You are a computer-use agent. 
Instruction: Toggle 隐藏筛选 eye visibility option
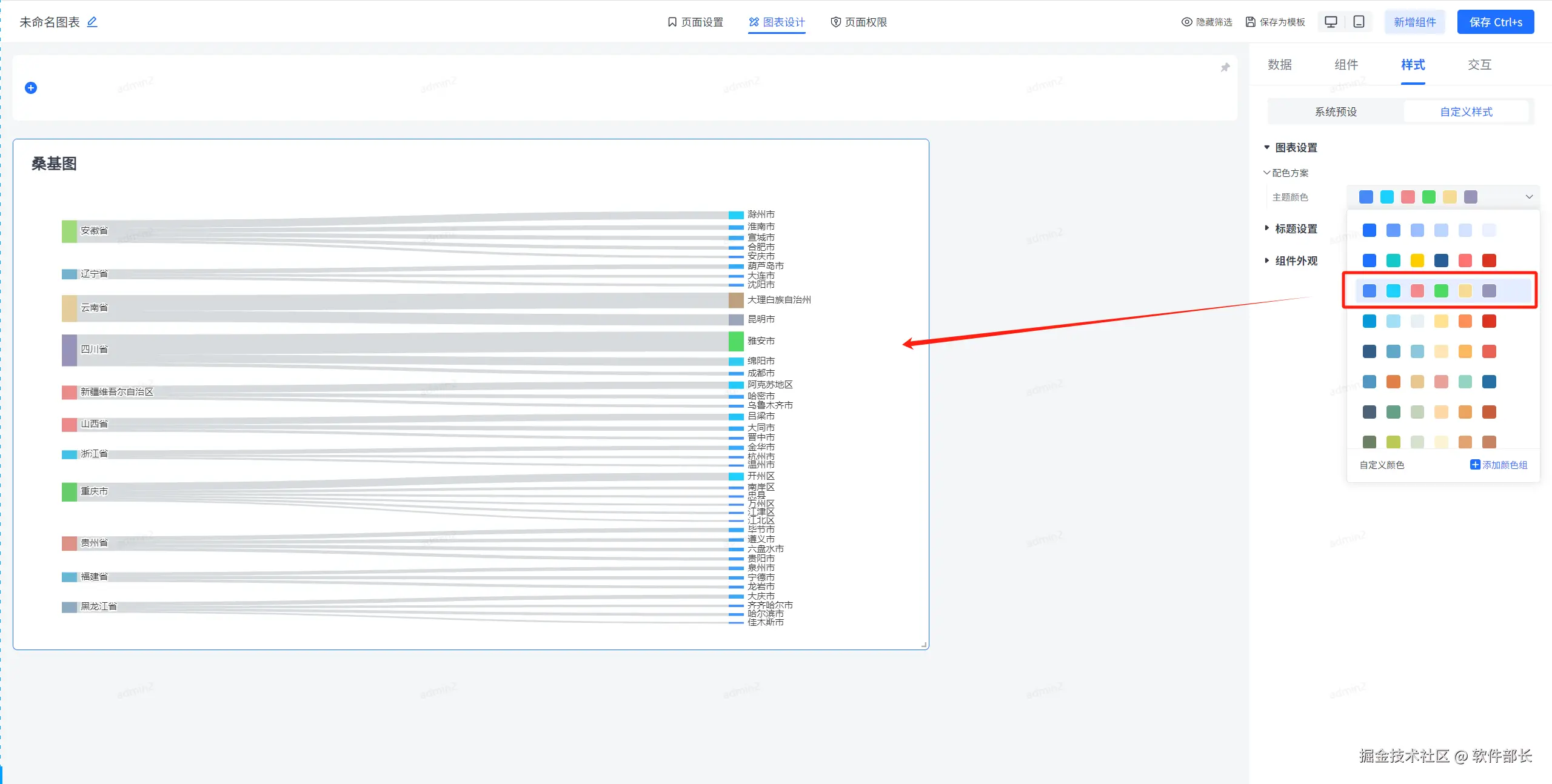coord(1186,22)
